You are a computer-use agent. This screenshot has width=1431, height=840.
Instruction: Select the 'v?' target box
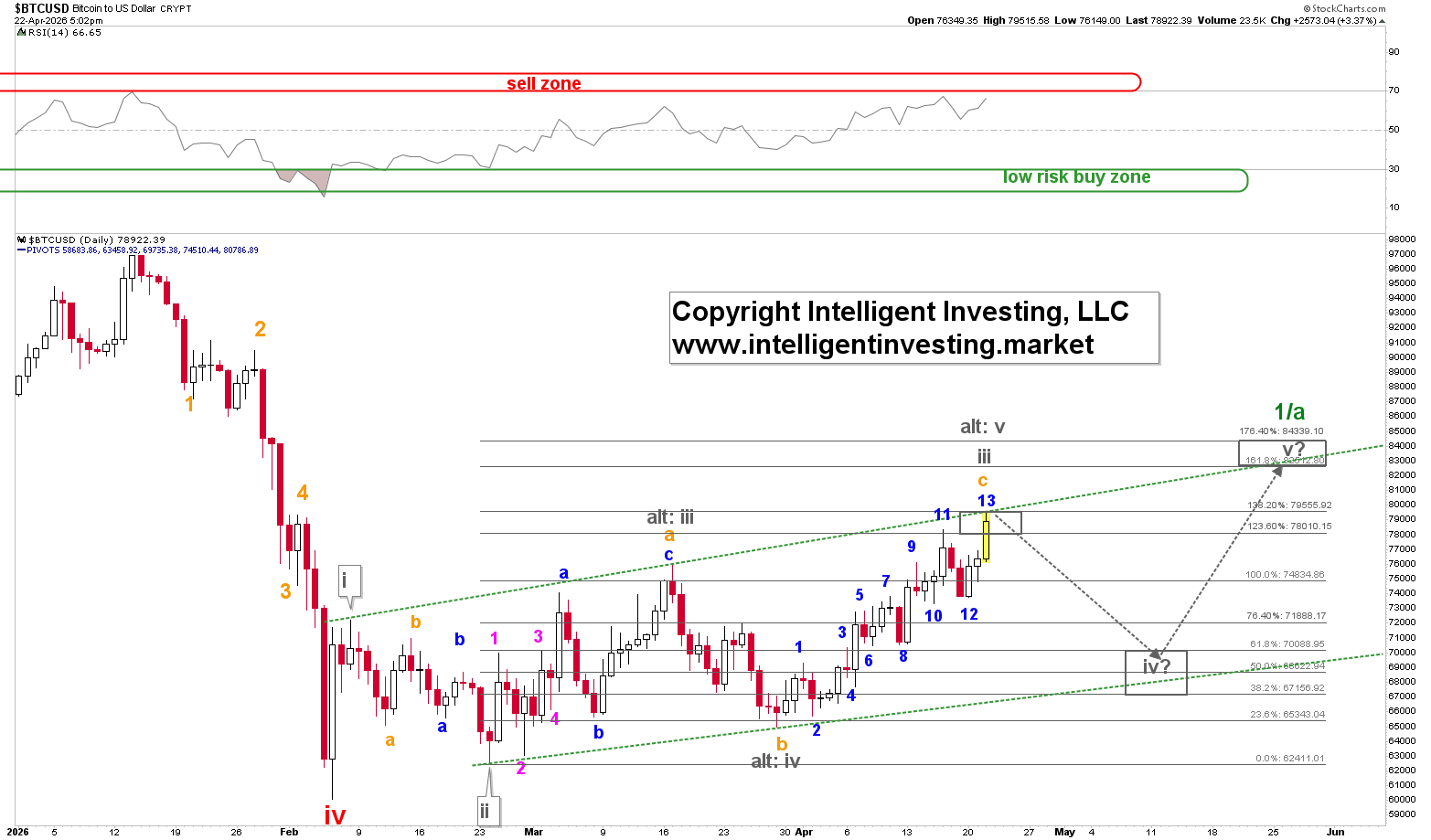pyautogui.click(x=1282, y=452)
